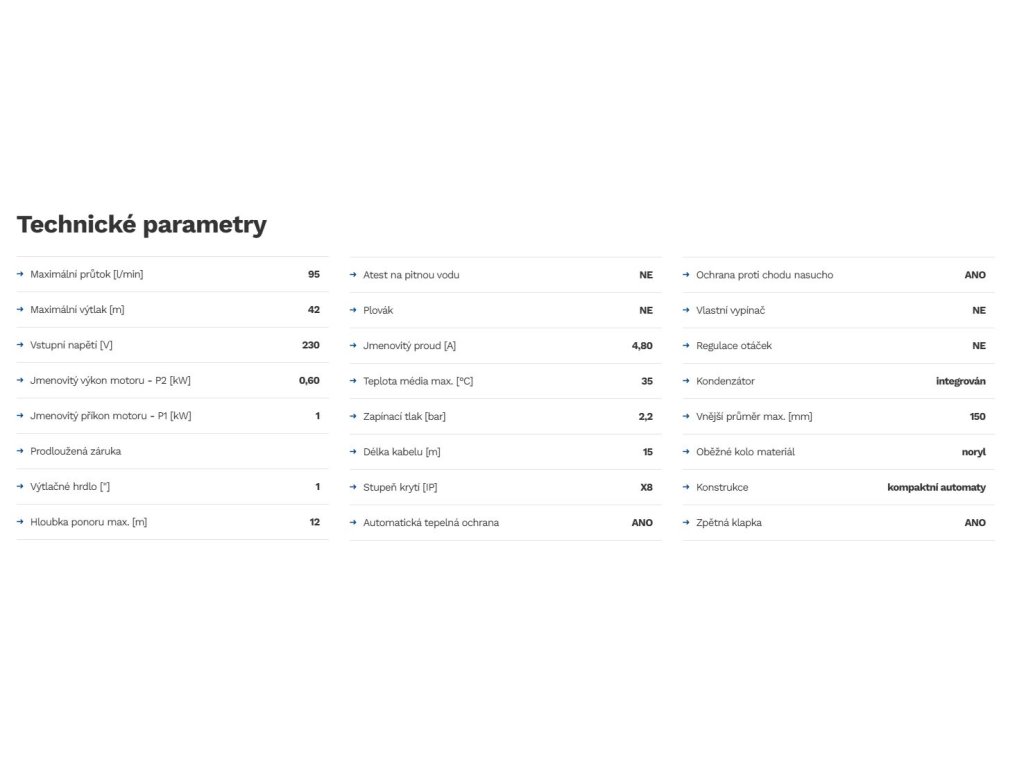
Task: Click arrow icon beside Zpětná klapka
Action: click(686, 523)
